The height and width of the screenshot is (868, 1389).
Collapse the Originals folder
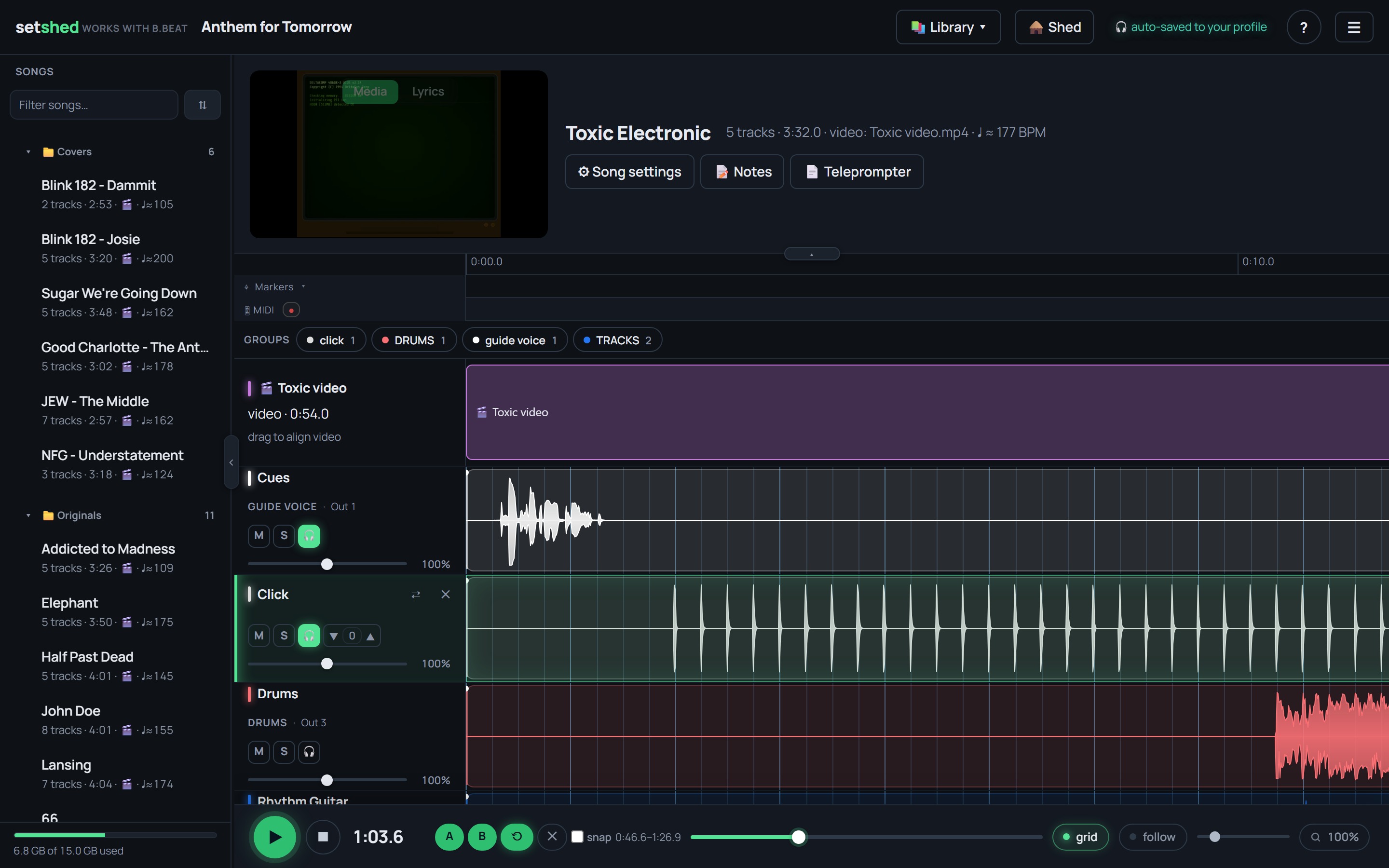coord(28,515)
